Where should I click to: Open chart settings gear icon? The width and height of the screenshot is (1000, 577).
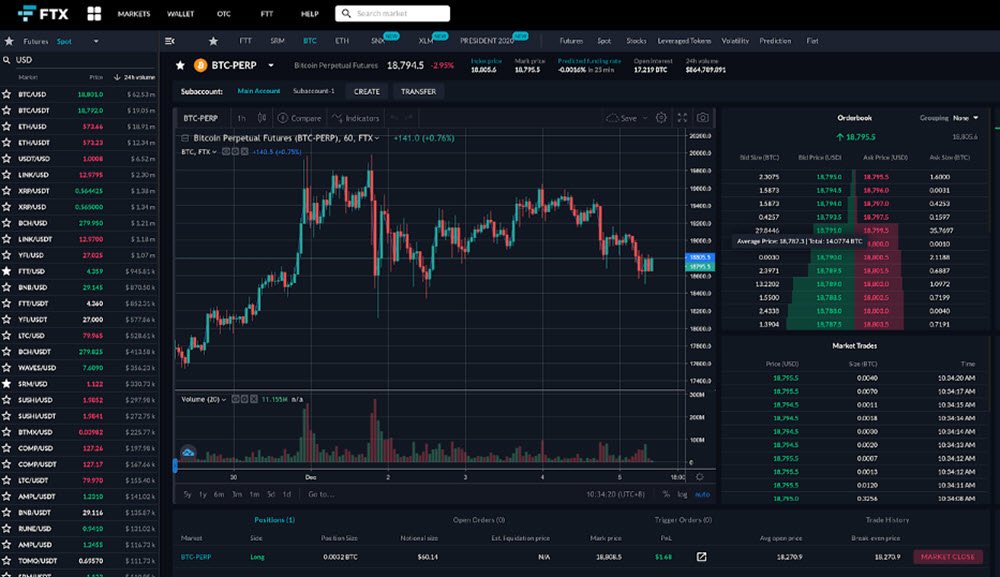coord(661,118)
